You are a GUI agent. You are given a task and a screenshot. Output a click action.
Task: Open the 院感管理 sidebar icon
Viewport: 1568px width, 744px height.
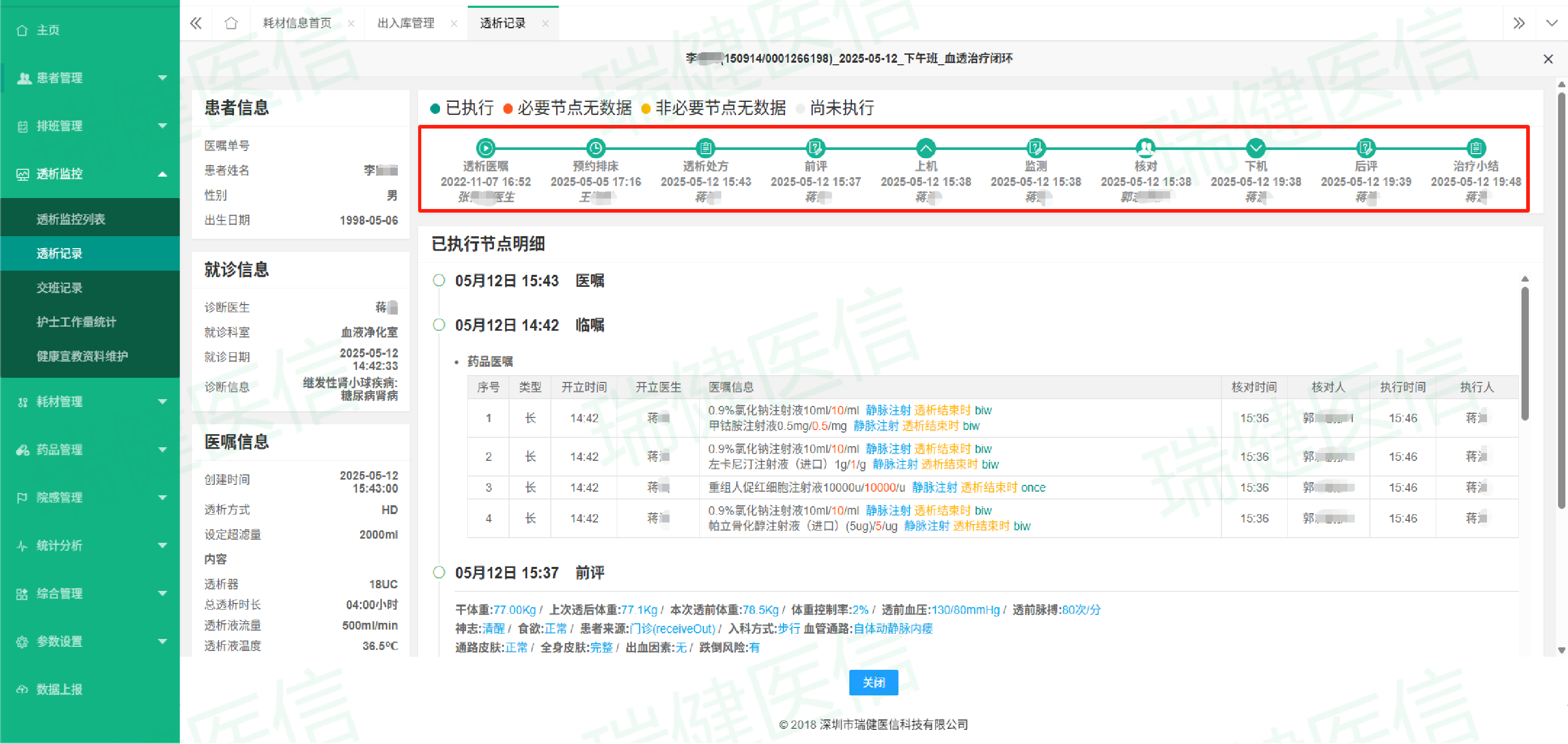[22, 497]
